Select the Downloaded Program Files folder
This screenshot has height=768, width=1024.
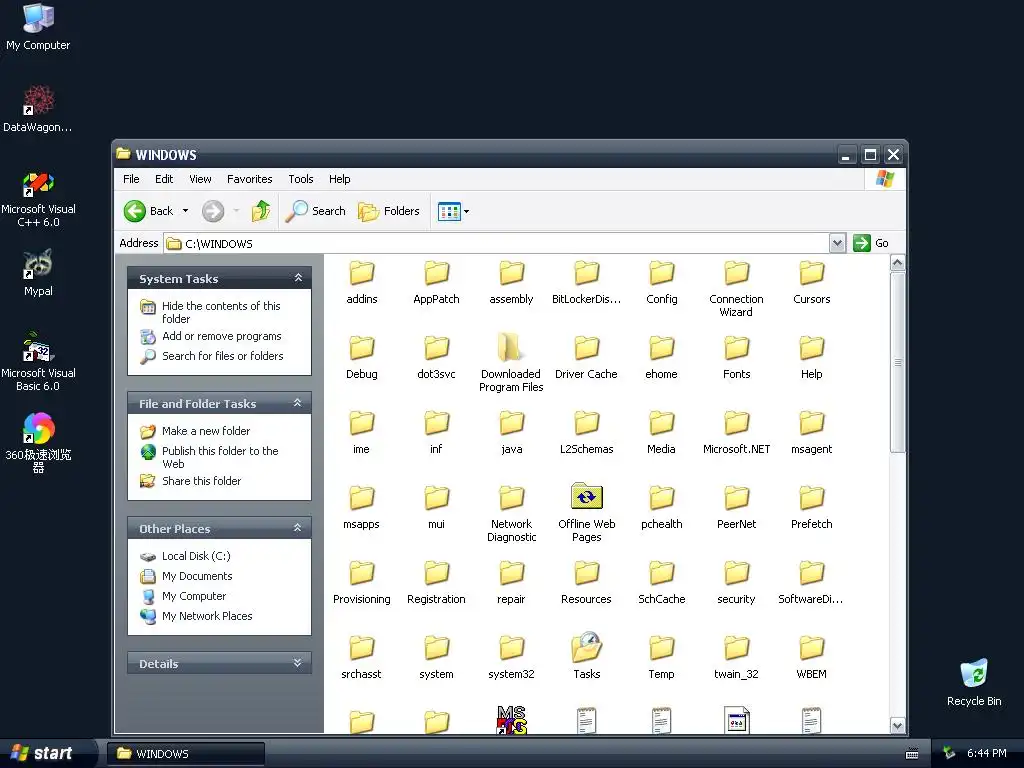tap(511, 363)
